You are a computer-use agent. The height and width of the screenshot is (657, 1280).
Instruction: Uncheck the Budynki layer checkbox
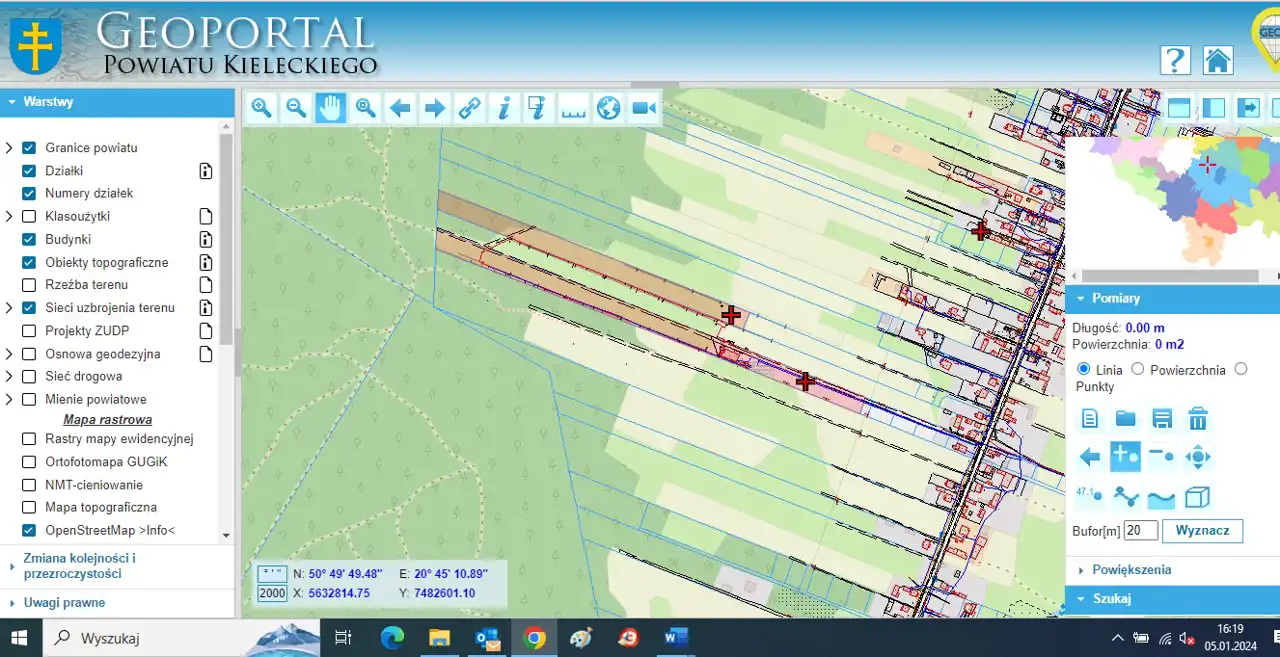pyautogui.click(x=29, y=239)
